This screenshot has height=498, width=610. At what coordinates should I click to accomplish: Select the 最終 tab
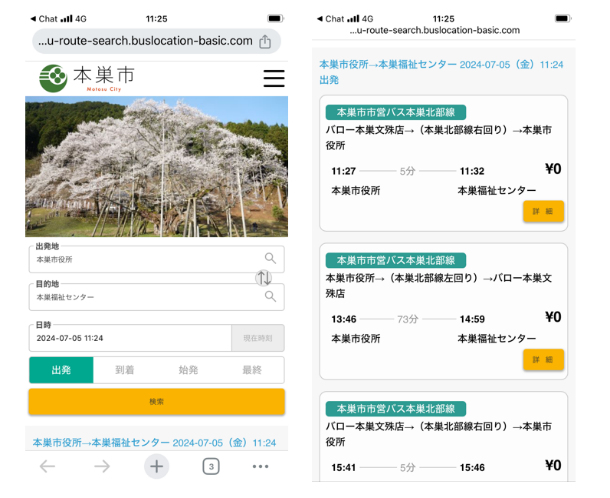(252, 370)
